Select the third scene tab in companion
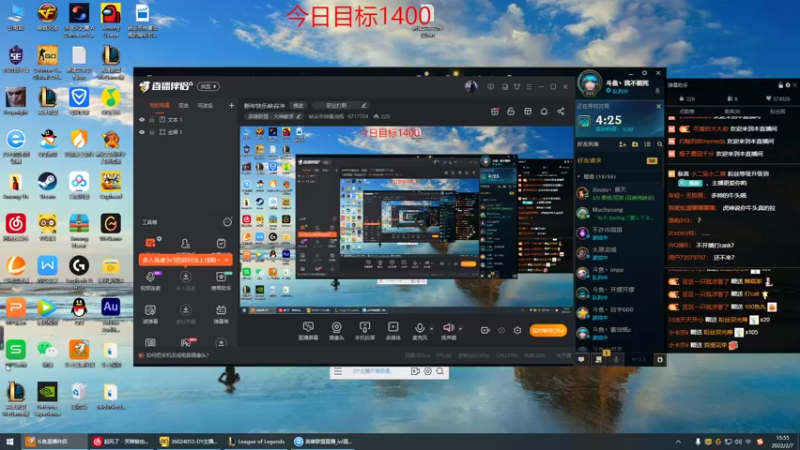Viewport: 800px width, 450px height. pos(205,105)
